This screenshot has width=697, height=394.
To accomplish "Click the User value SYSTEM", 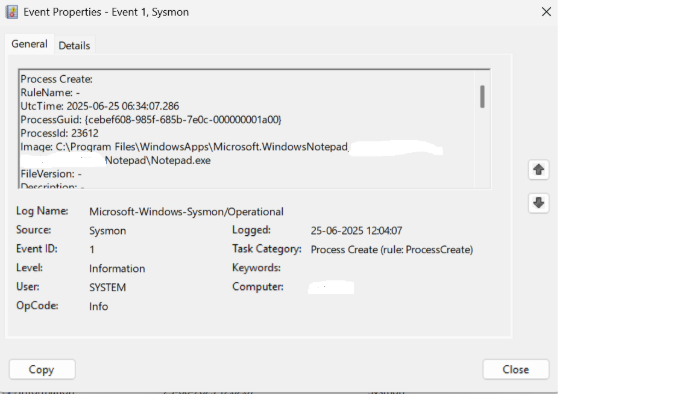I will pos(108,288).
